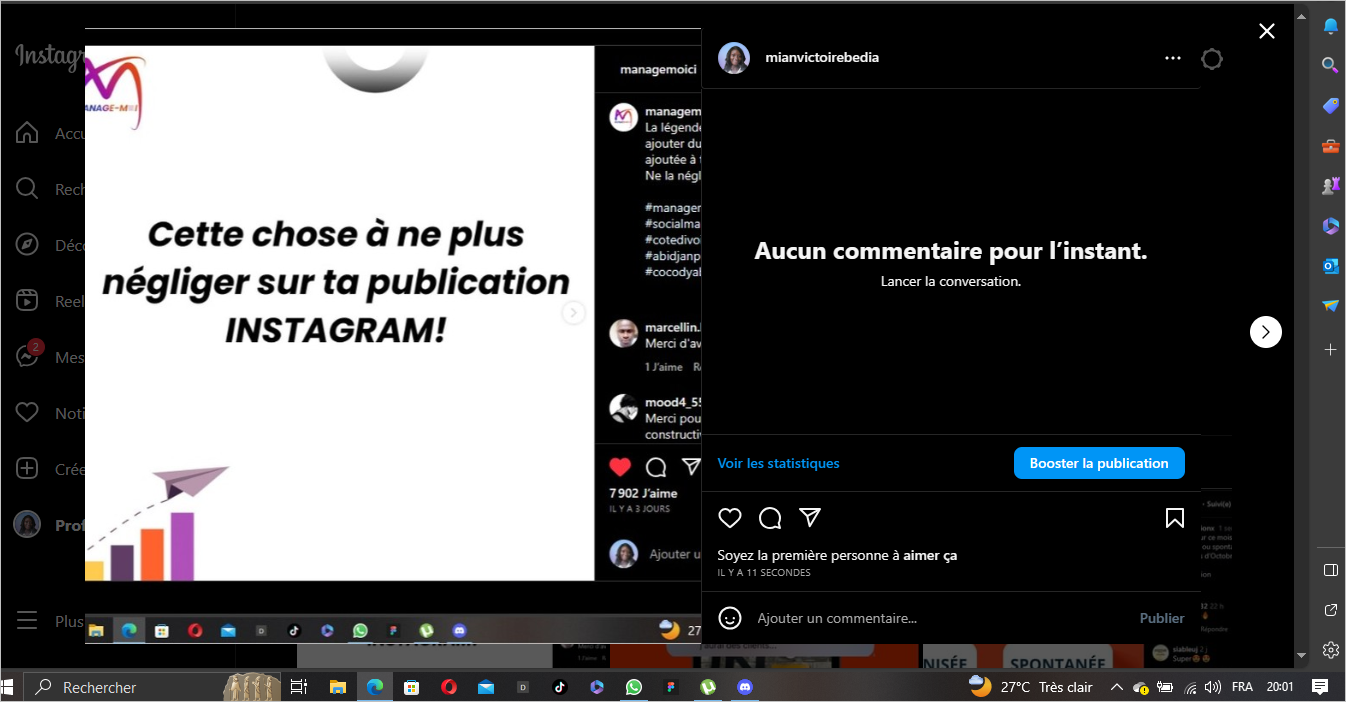1346x702 pixels.
Task: Open the Plus hamburger menu in sidebar
Action: pos(27,621)
